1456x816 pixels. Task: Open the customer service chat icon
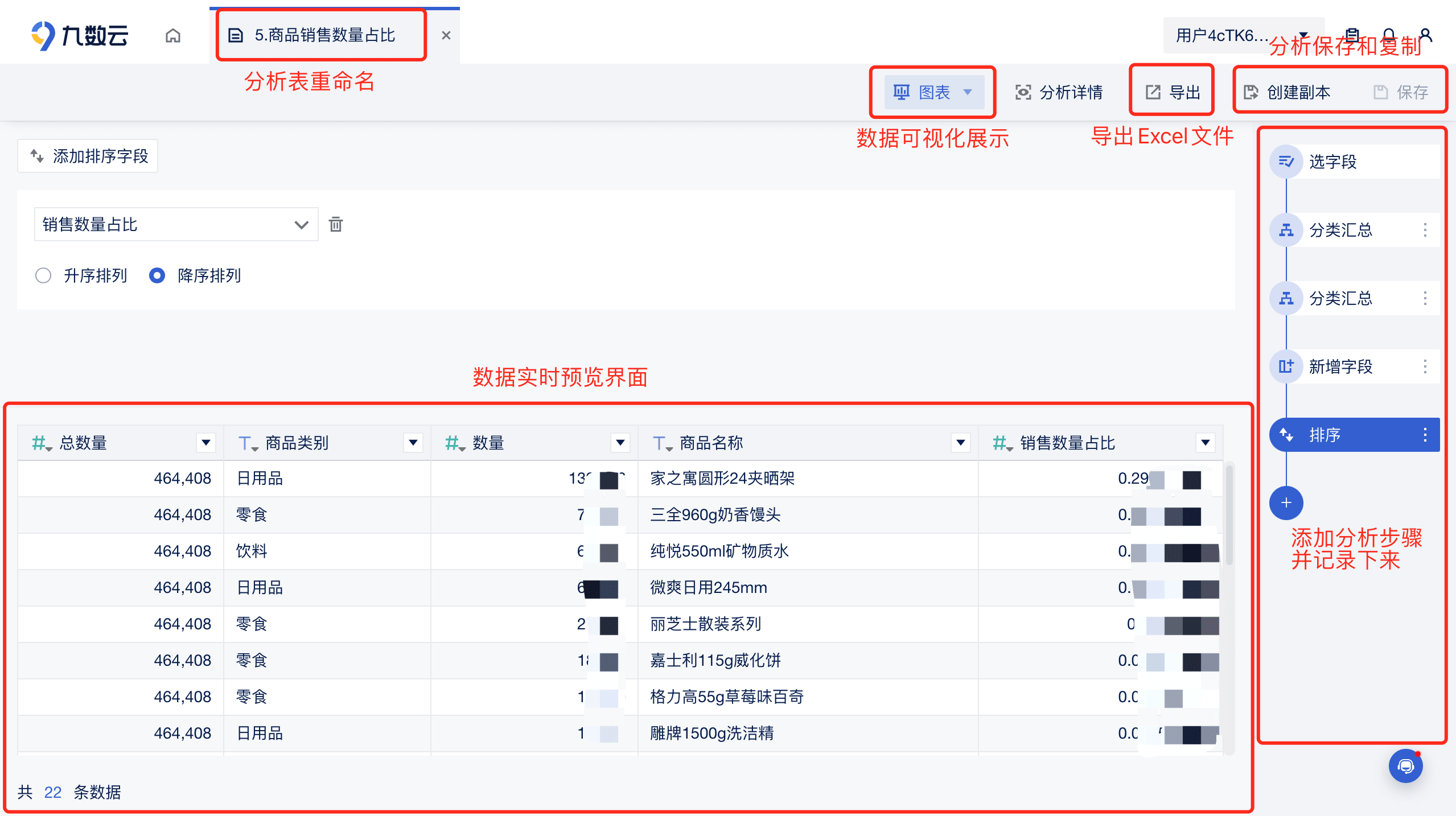[x=1406, y=766]
